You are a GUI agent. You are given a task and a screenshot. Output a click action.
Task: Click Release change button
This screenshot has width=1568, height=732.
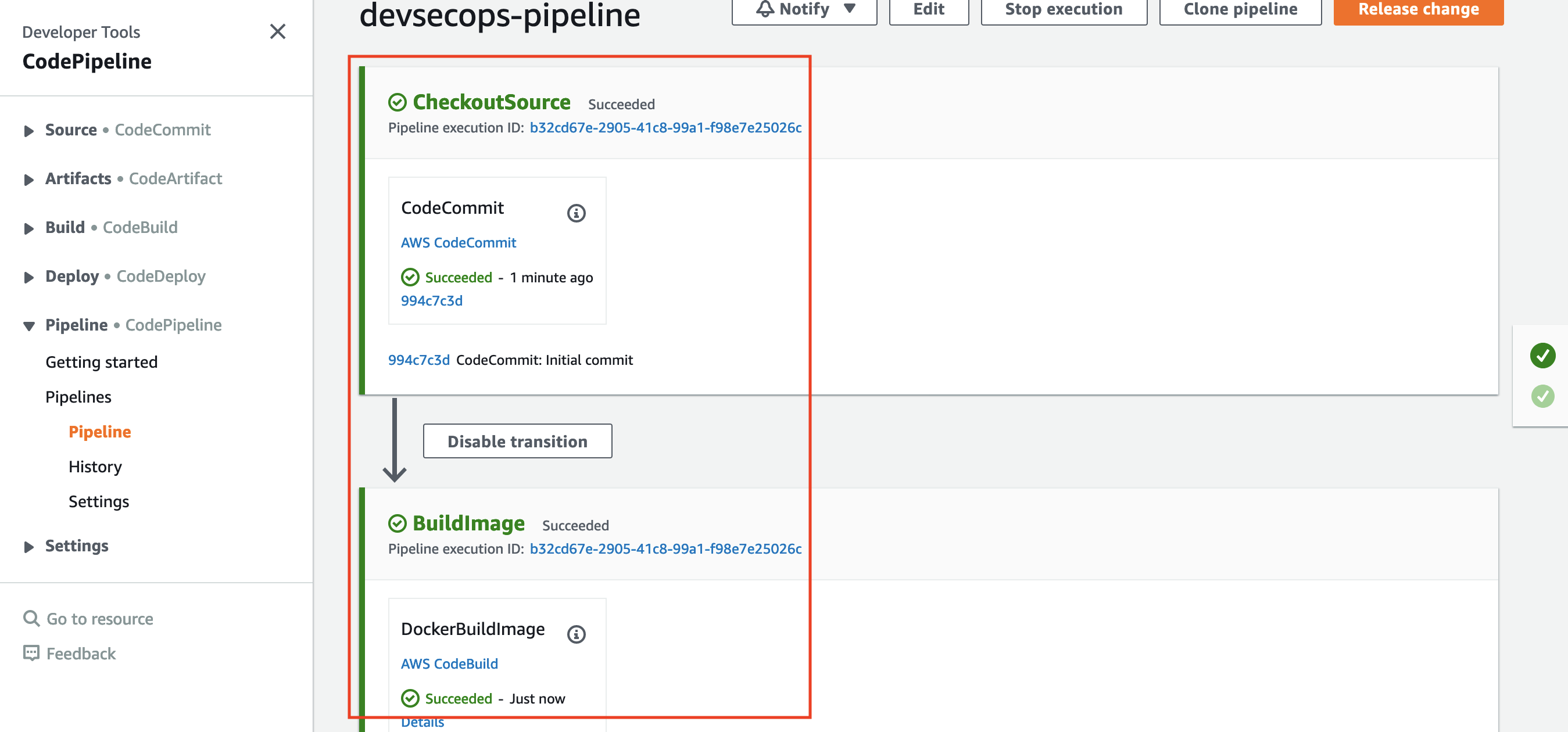[1418, 9]
